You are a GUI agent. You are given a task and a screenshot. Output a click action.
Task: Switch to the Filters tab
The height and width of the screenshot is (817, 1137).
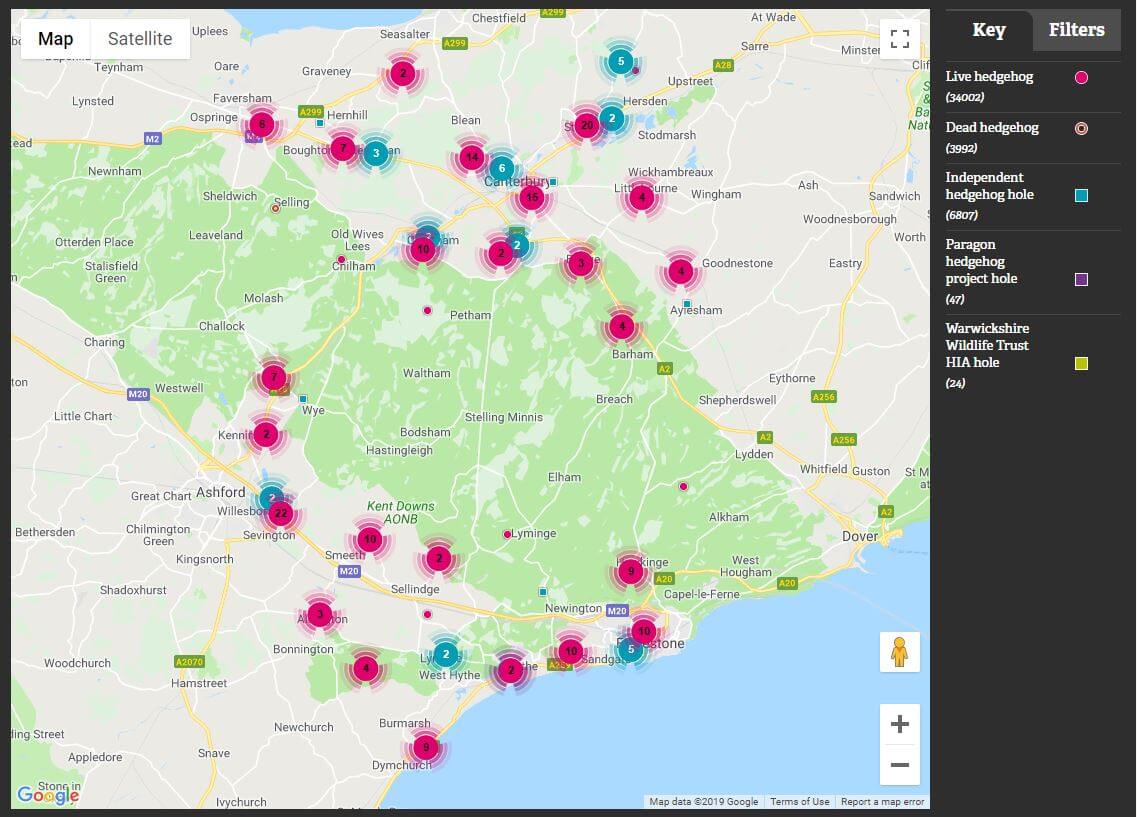1076,30
